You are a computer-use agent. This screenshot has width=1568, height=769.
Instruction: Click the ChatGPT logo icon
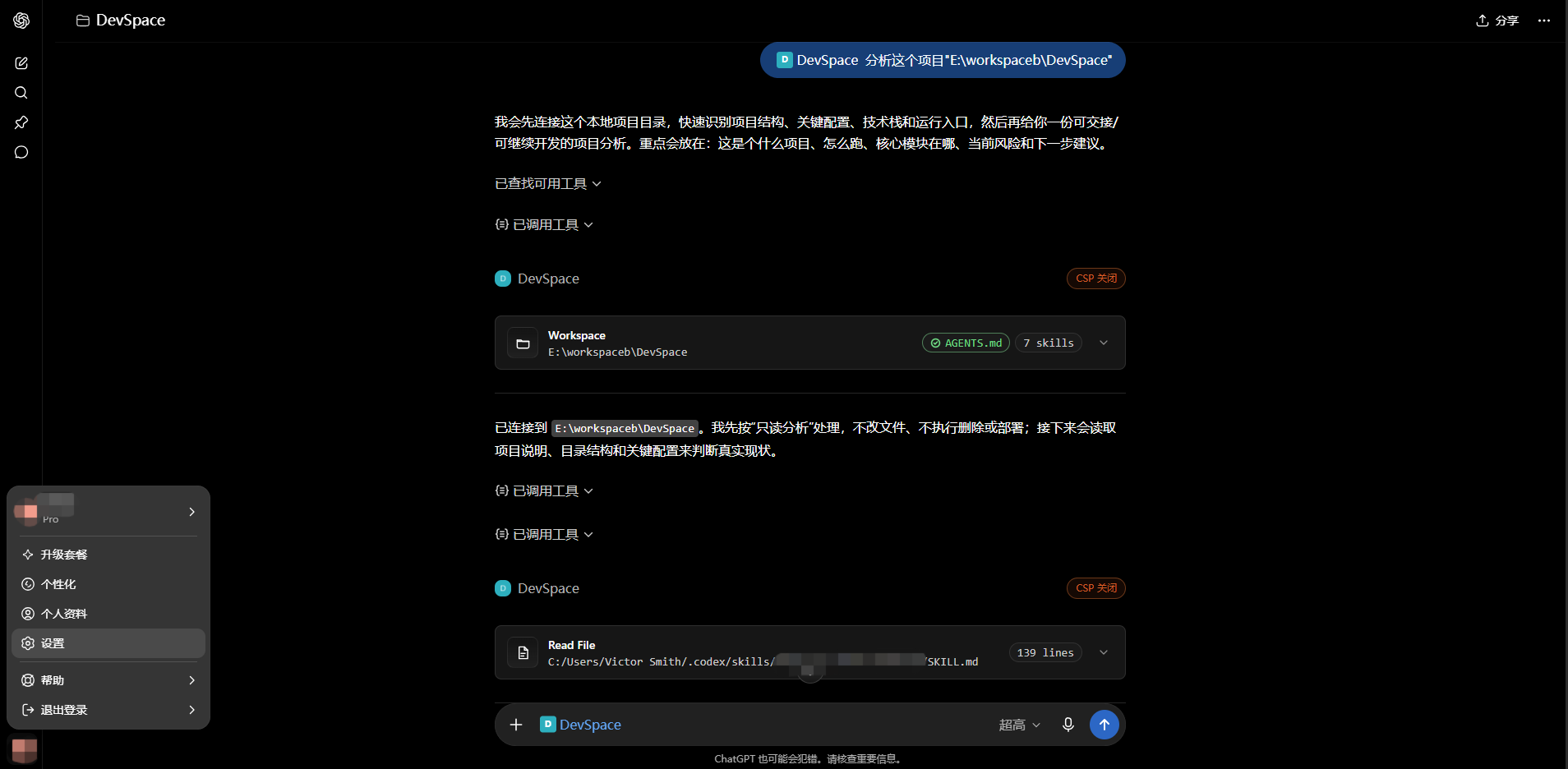21,21
